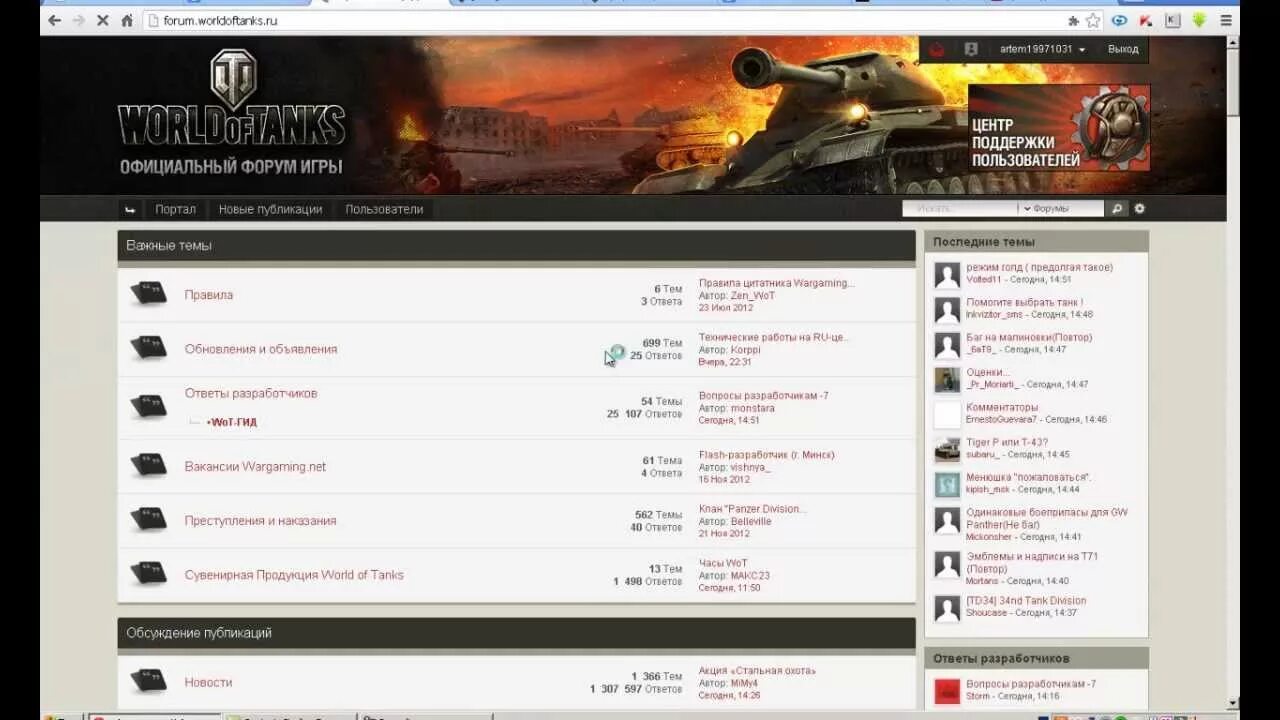Open last post 'Технические работы на RU-це...'
Screen dimensions: 1280x720
click(x=773, y=337)
